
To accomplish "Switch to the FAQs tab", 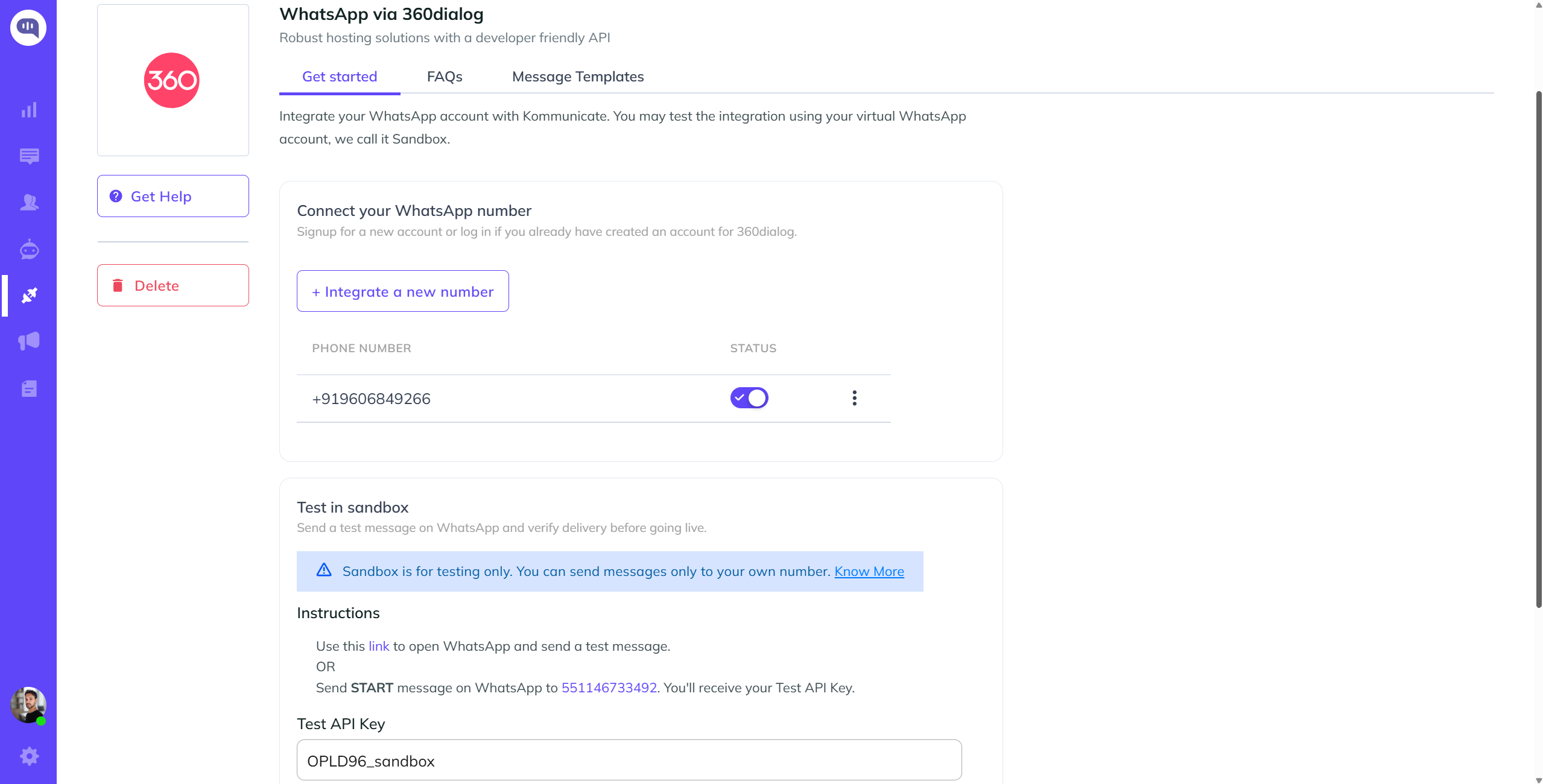I will tap(445, 77).
